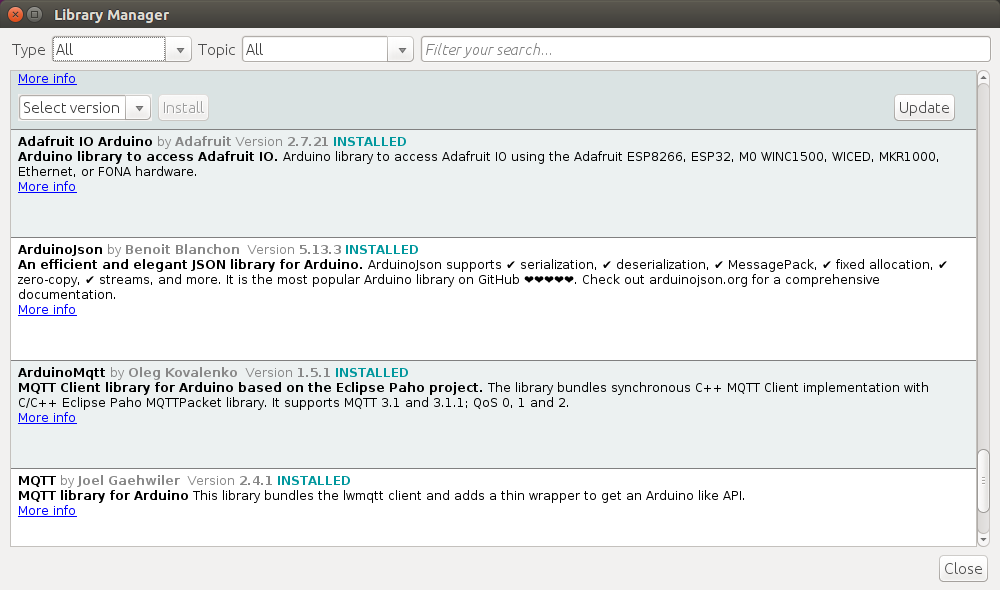Click the 'Version 2.7.21' text for Adafruit IO

pyautogui.click(x=282, y=142)
